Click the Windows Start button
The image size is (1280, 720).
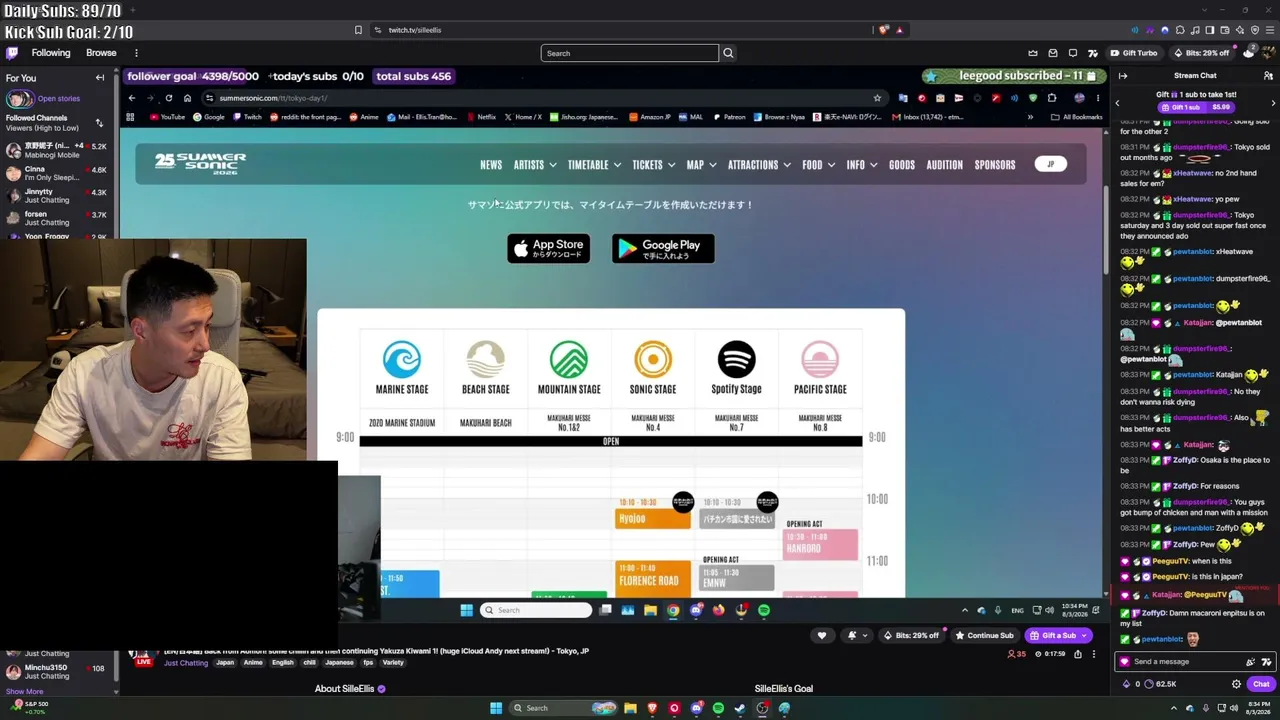(x=496, y=708)
